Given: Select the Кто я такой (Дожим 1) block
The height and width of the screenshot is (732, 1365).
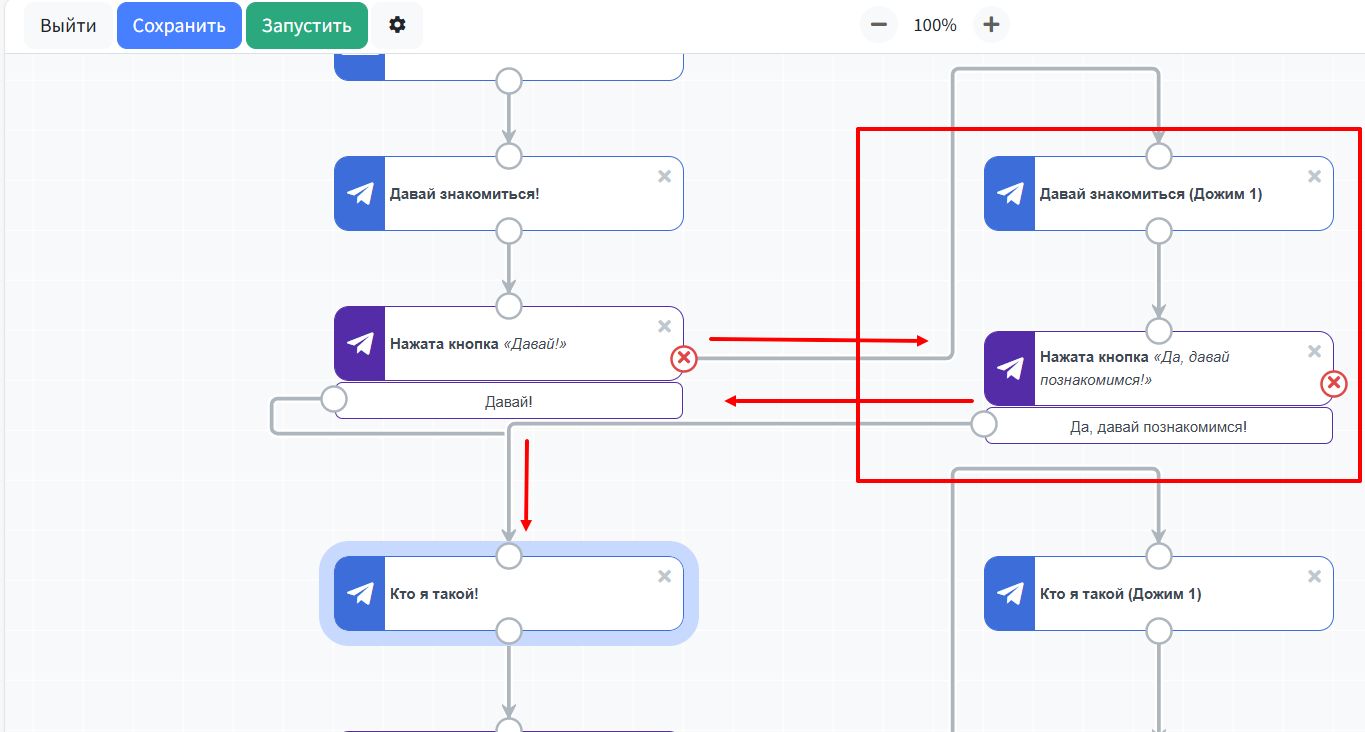Looking at the screenshot, I should tap(1159, 594).
